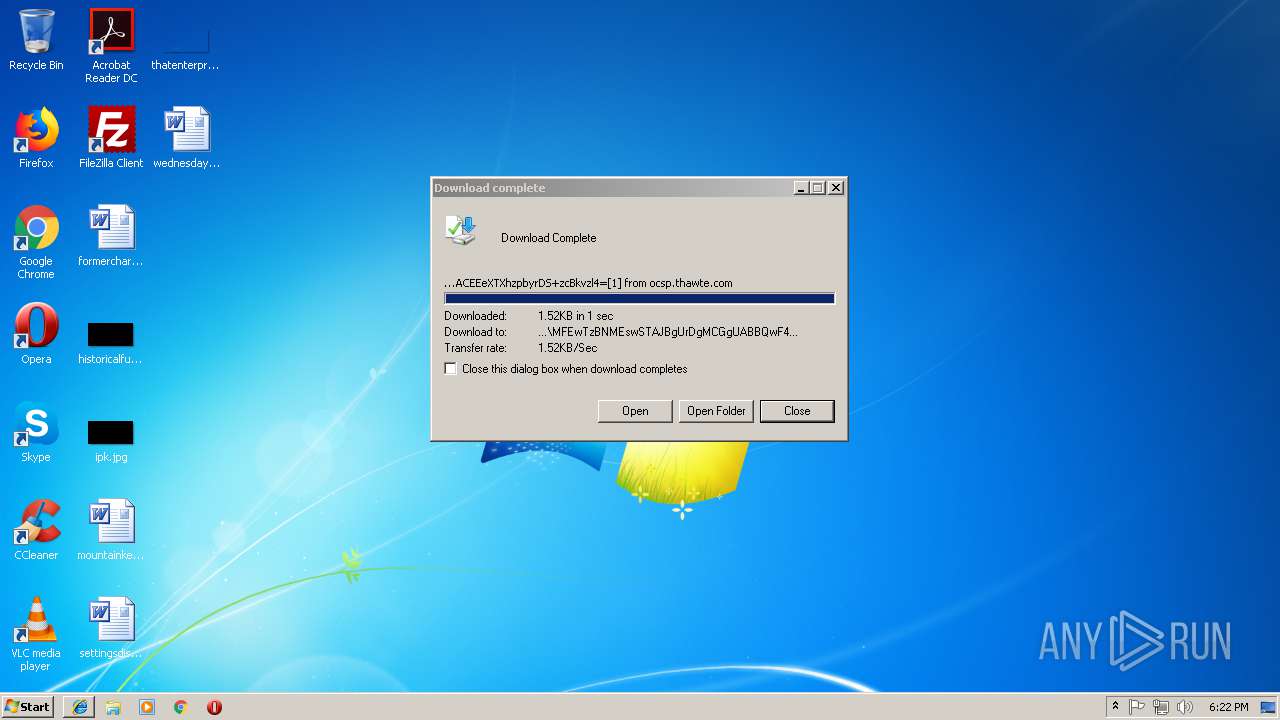Click the Show desktop button
The width and height of the screenshot is (1280, 720).
[1270, 707]
